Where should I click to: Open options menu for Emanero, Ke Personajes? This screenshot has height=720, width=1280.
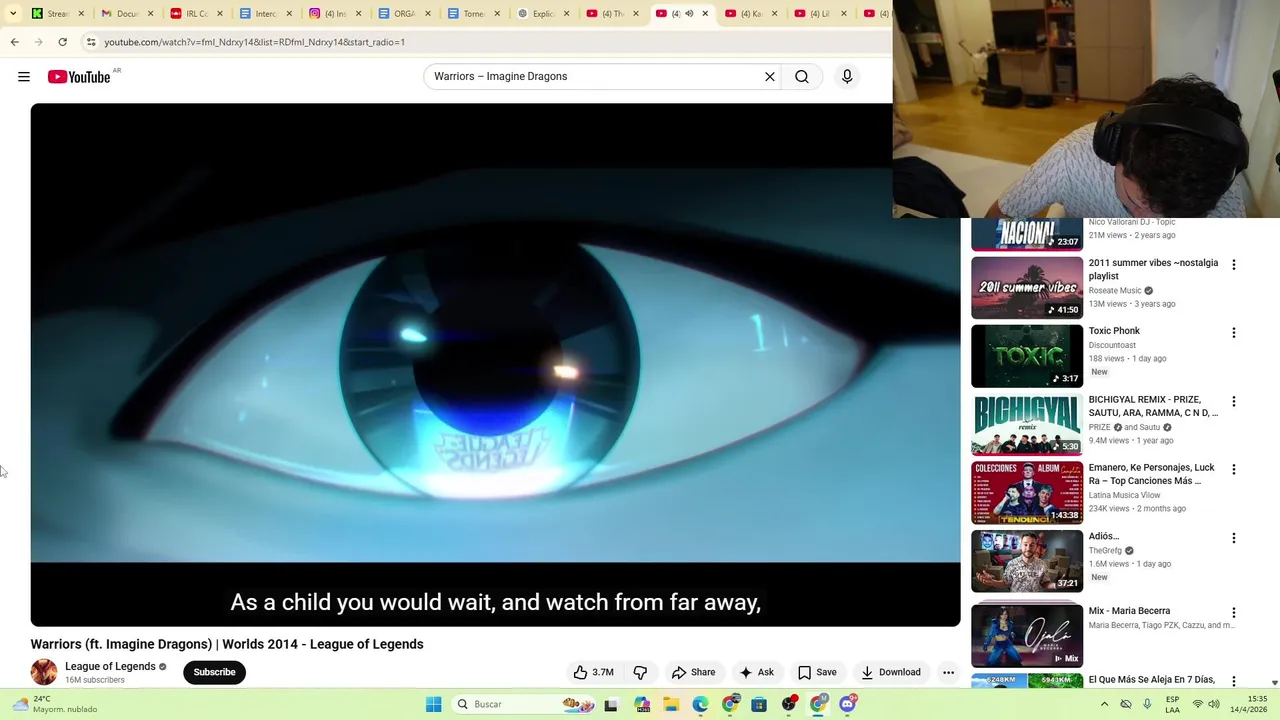[1234, 470]
